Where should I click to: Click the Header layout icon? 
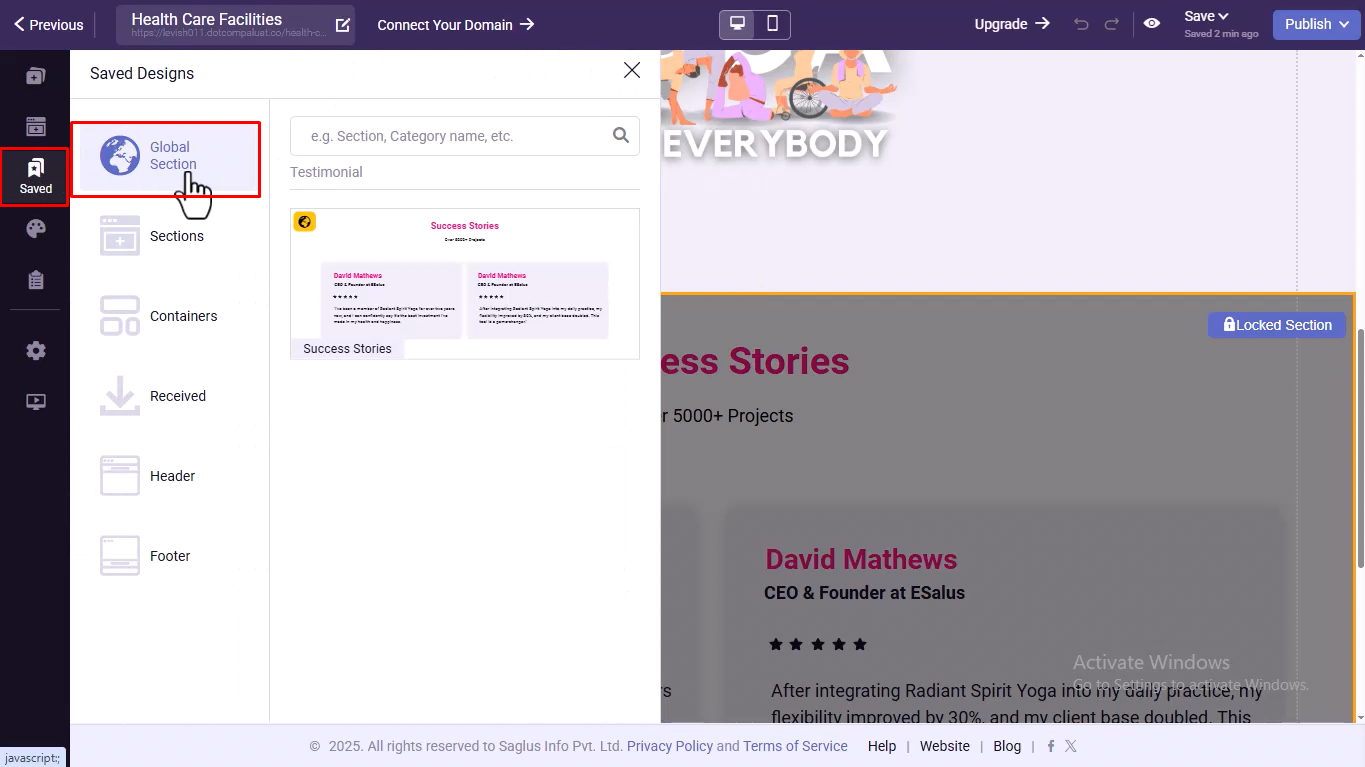click(120, 476)
